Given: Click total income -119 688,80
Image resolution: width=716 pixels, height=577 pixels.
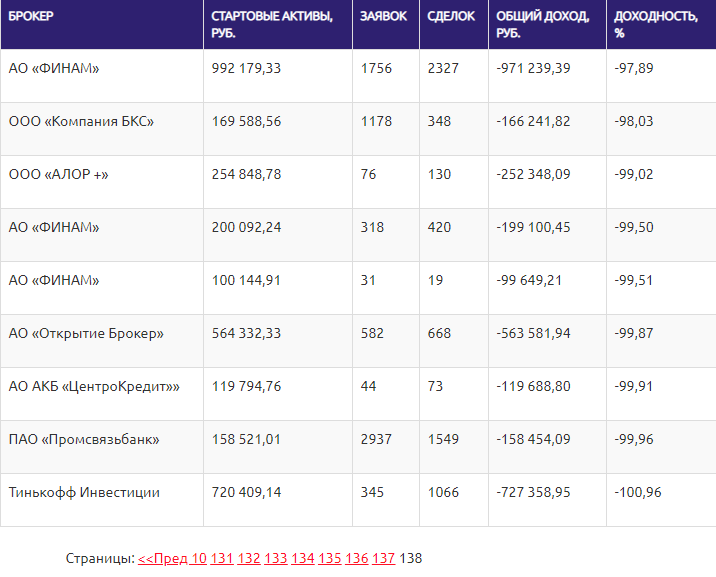Looking at the screenshot, I should pyautogui.click(x=533, y=386).
